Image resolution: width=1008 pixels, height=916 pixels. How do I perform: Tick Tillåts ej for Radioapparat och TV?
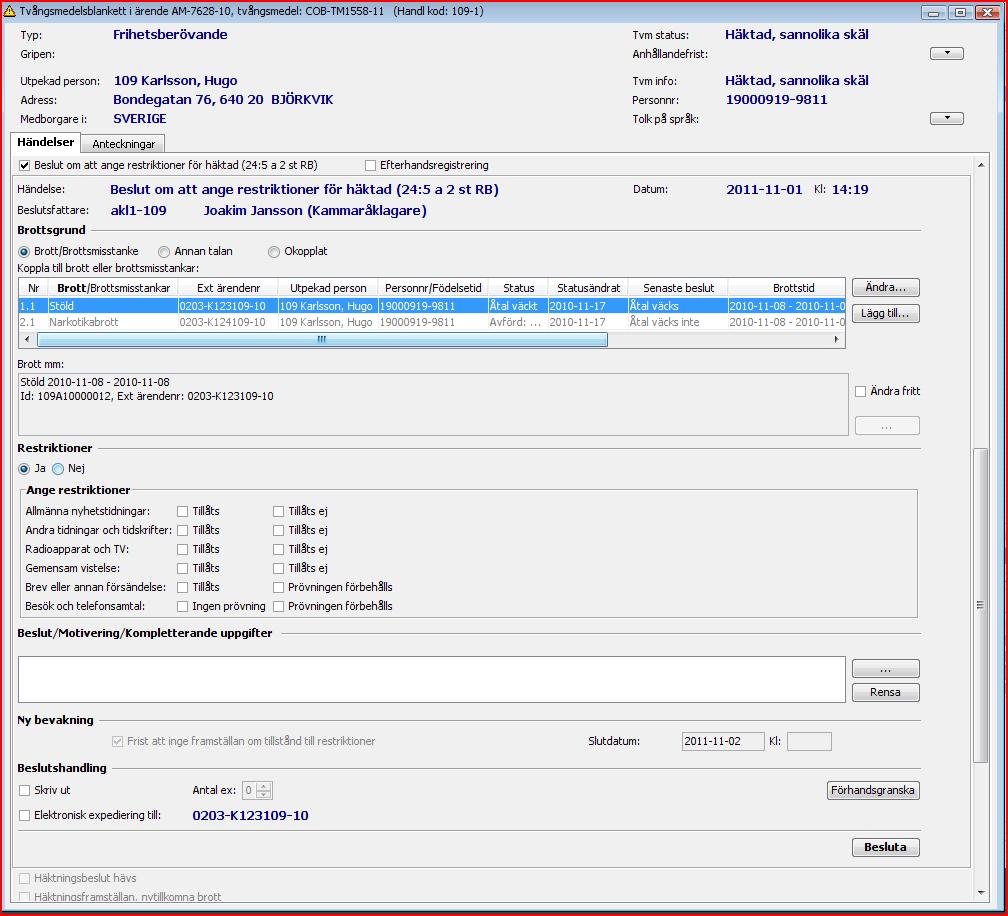(278, 550)
